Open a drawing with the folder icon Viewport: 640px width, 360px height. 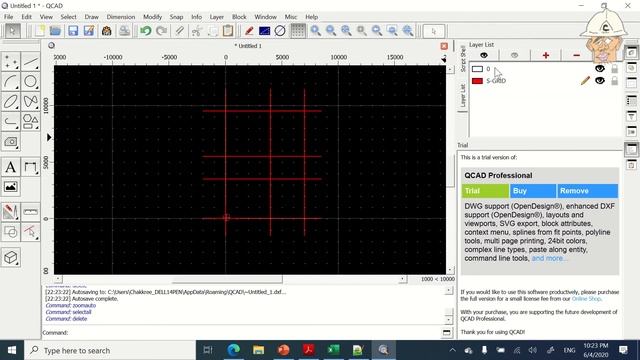point(55,31)
